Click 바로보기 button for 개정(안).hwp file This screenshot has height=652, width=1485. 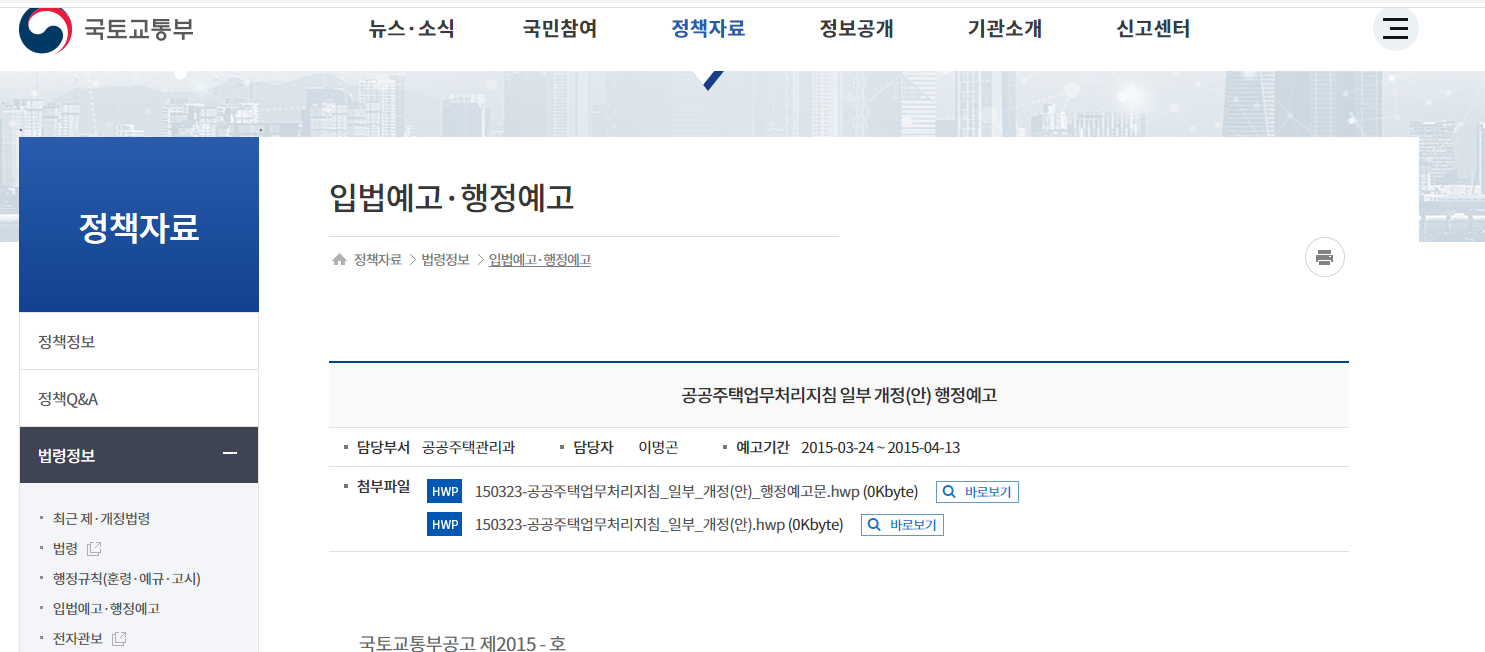coord(902,524)
